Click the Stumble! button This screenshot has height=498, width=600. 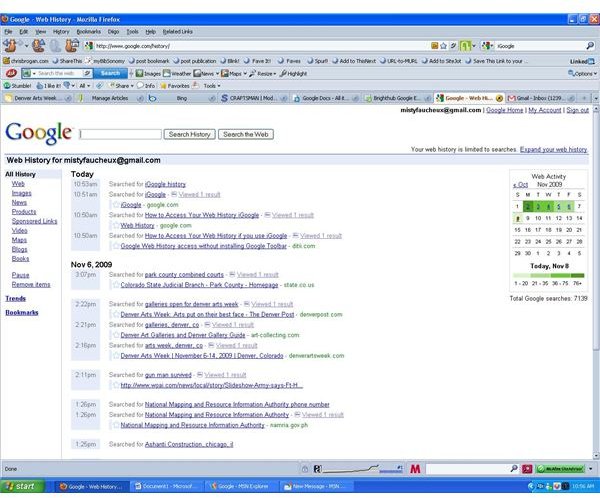tap(17, 86)
